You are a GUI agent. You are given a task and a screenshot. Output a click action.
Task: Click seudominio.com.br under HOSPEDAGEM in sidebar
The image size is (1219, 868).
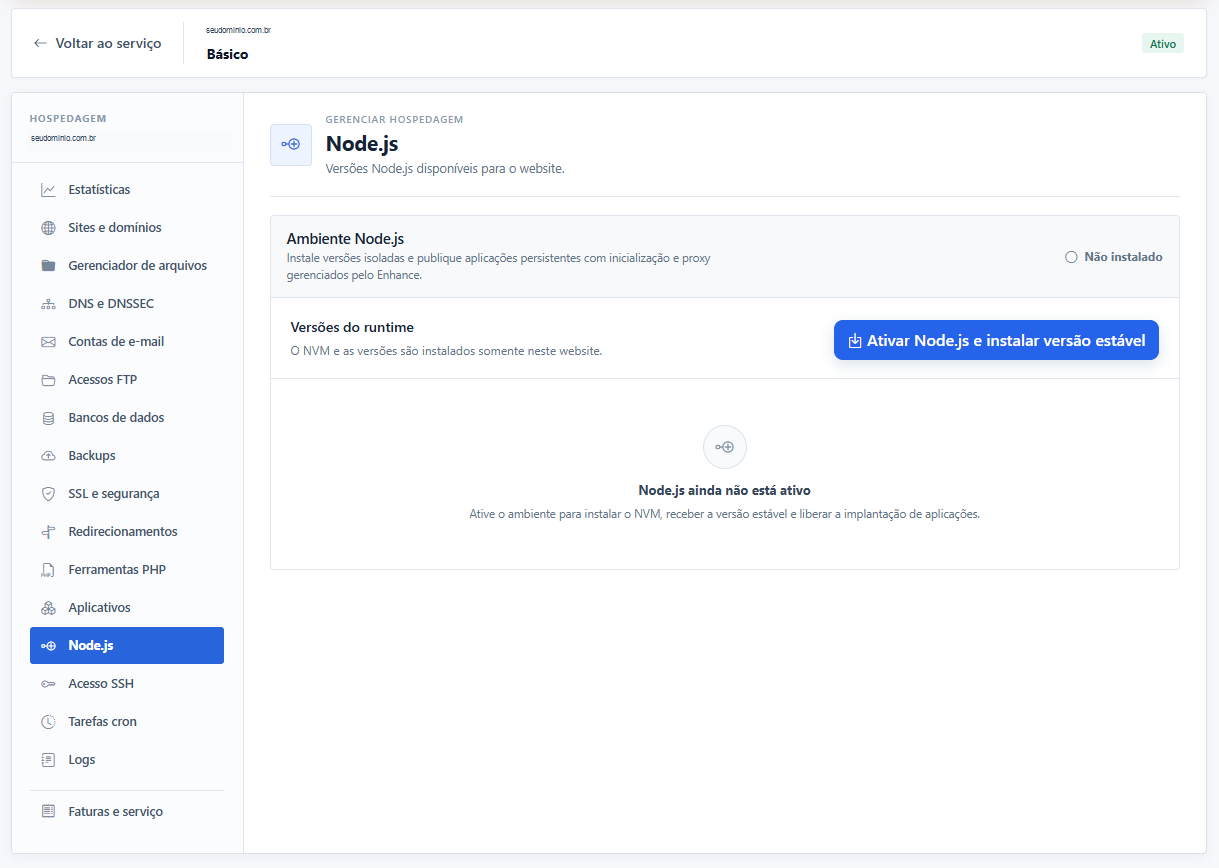(64, 138)
